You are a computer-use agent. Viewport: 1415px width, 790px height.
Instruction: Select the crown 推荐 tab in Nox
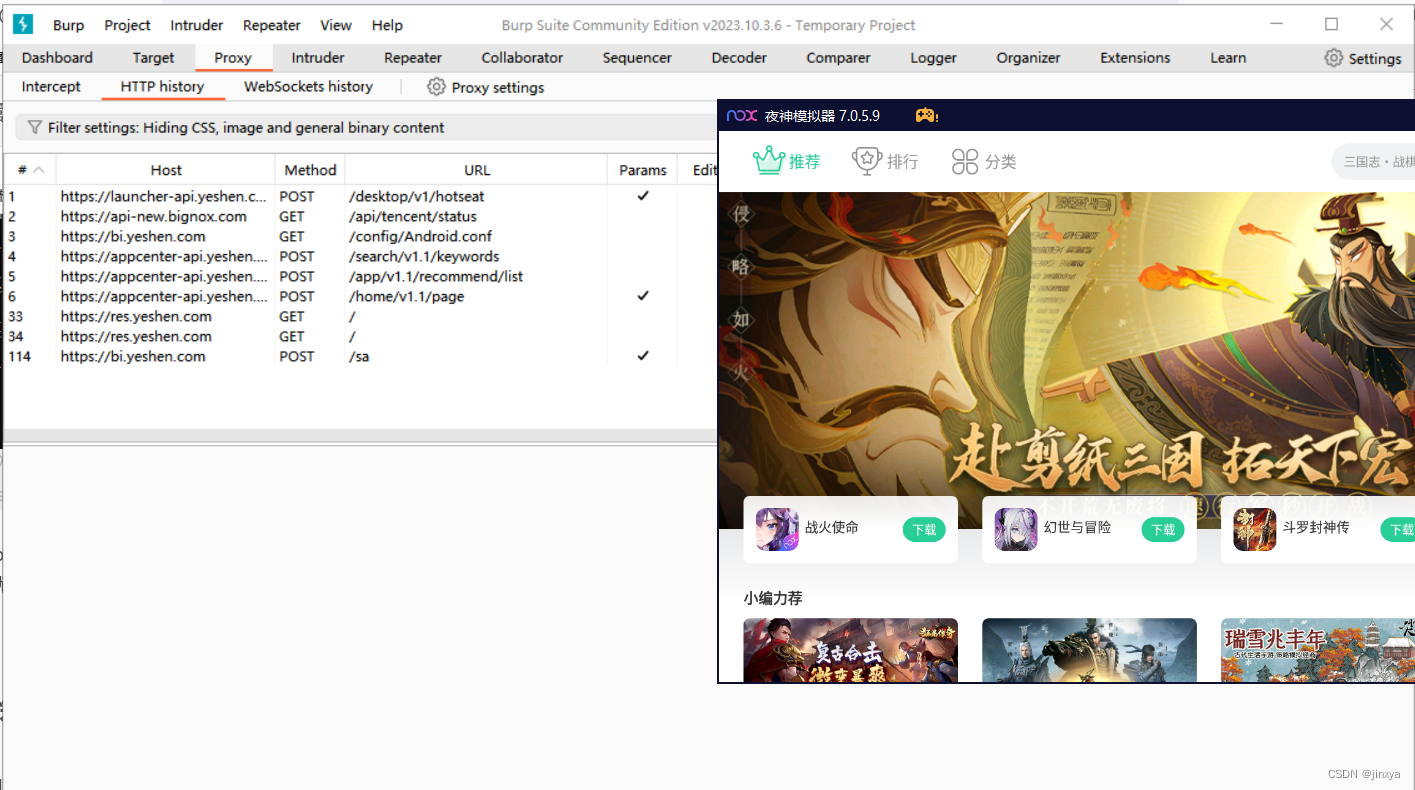point(786,161)
